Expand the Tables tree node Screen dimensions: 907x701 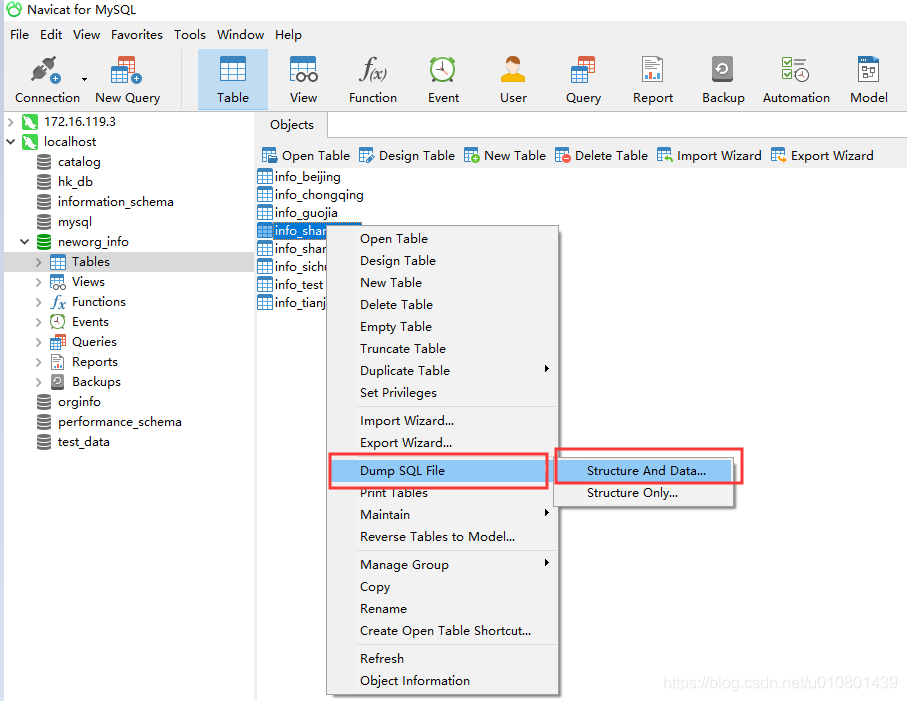pos(38,262)
